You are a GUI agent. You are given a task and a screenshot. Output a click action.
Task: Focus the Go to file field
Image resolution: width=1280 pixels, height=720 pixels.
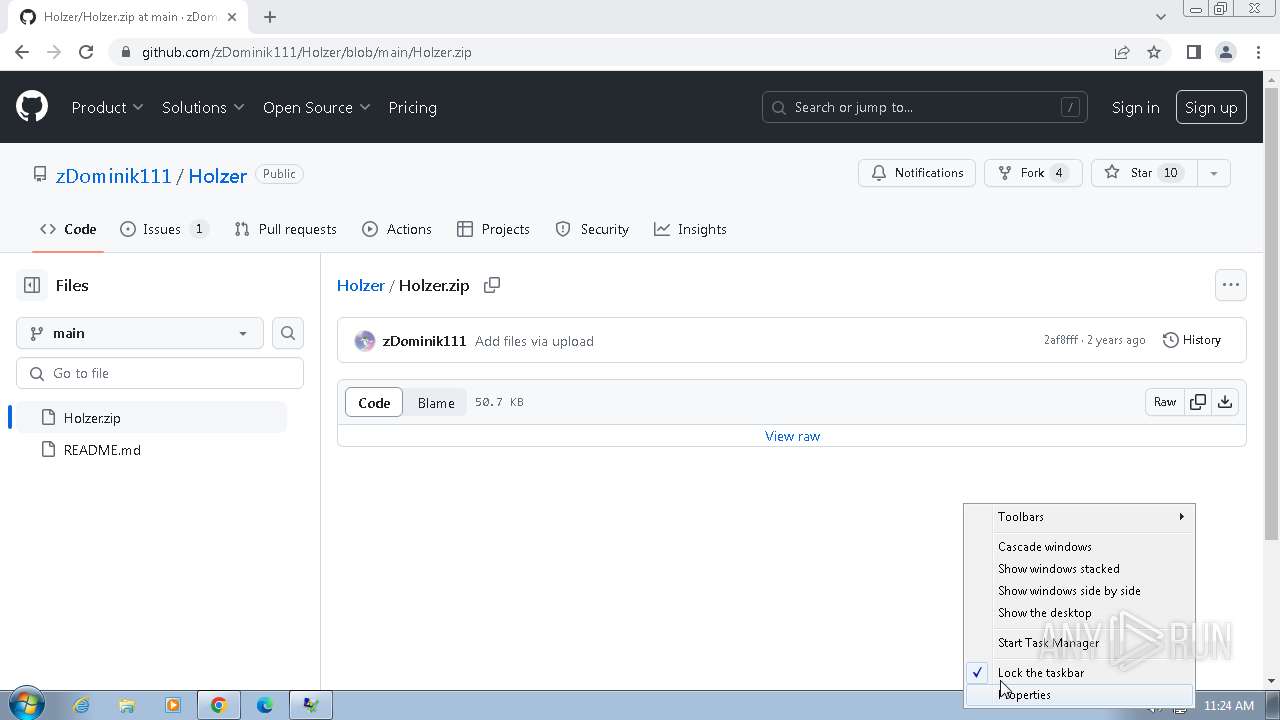(160, 373)
